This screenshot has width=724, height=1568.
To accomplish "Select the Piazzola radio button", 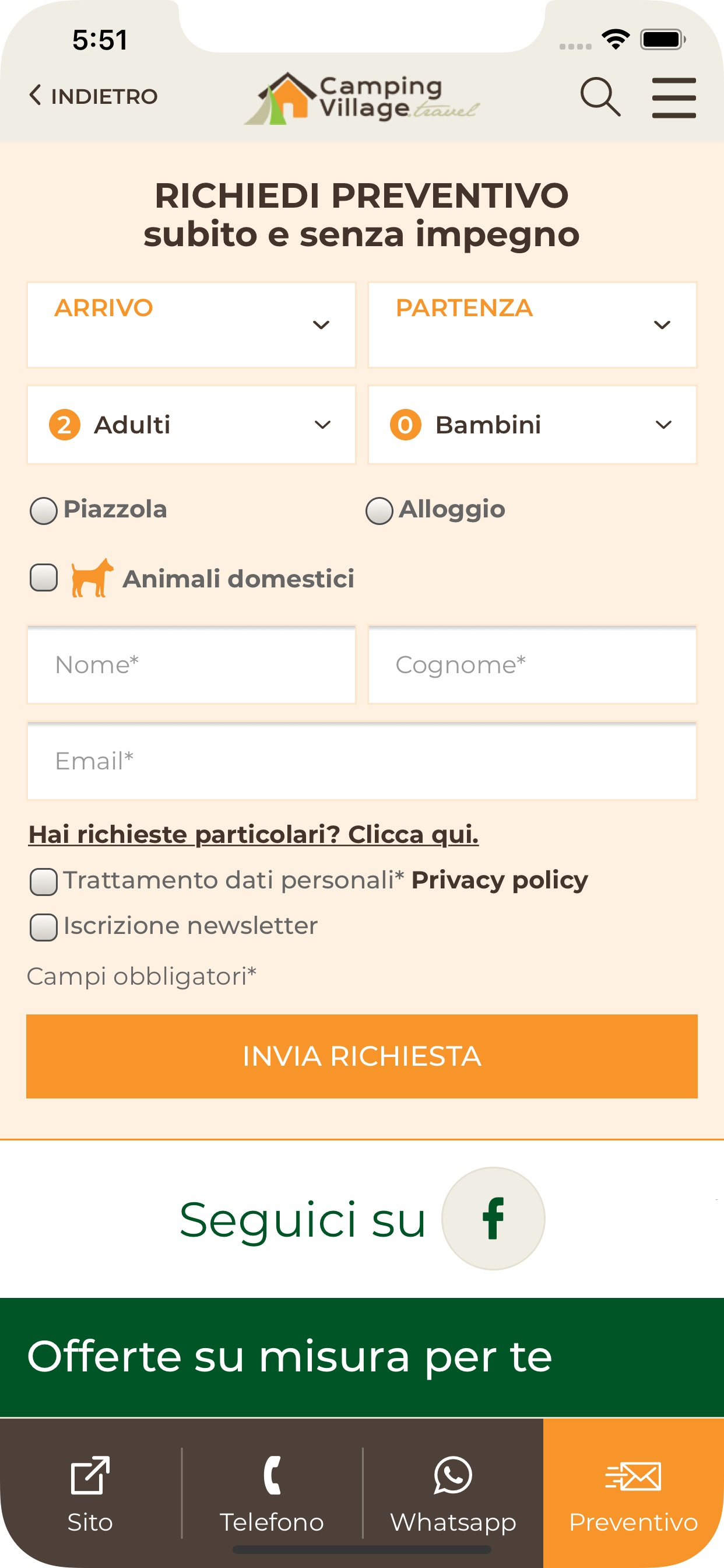I will tap(44, 510).
